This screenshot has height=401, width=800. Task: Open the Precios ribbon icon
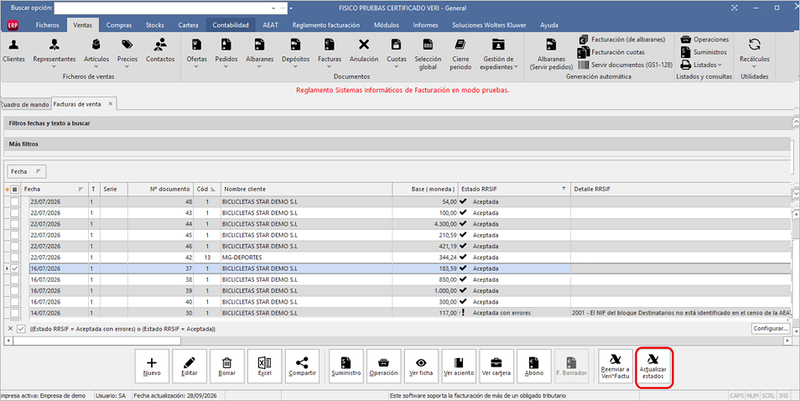127,53
